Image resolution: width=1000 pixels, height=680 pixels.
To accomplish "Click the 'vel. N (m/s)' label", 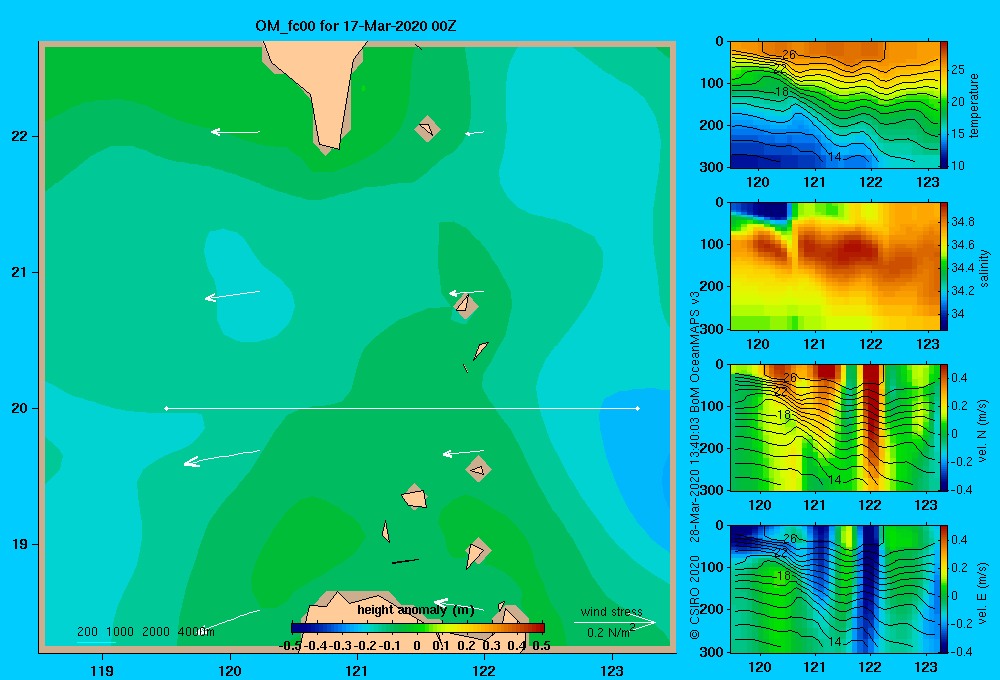I will pyautogui.click(x=983, y=431).
